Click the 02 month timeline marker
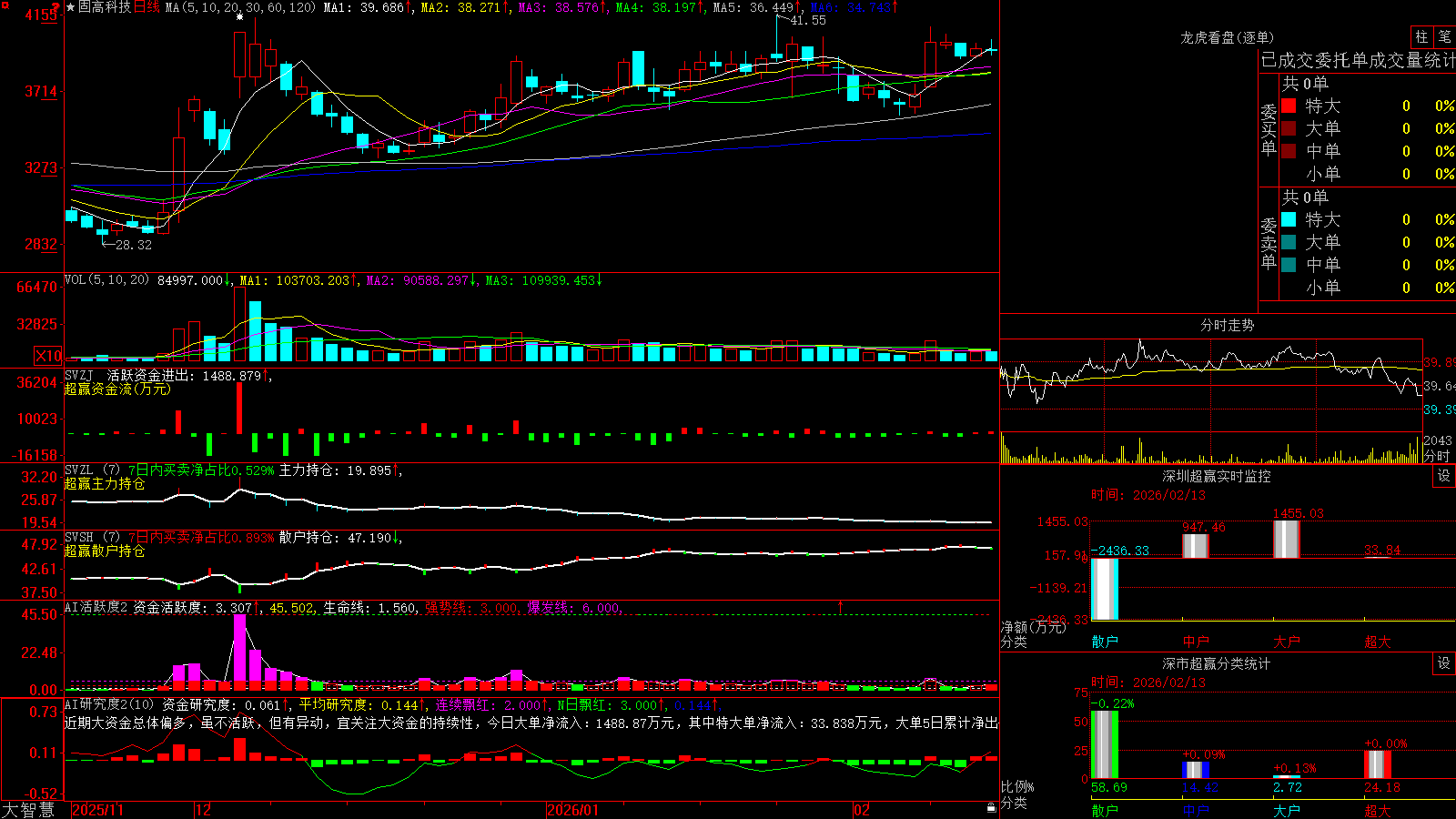This screenshot has height=819, width=1456. 862,810
